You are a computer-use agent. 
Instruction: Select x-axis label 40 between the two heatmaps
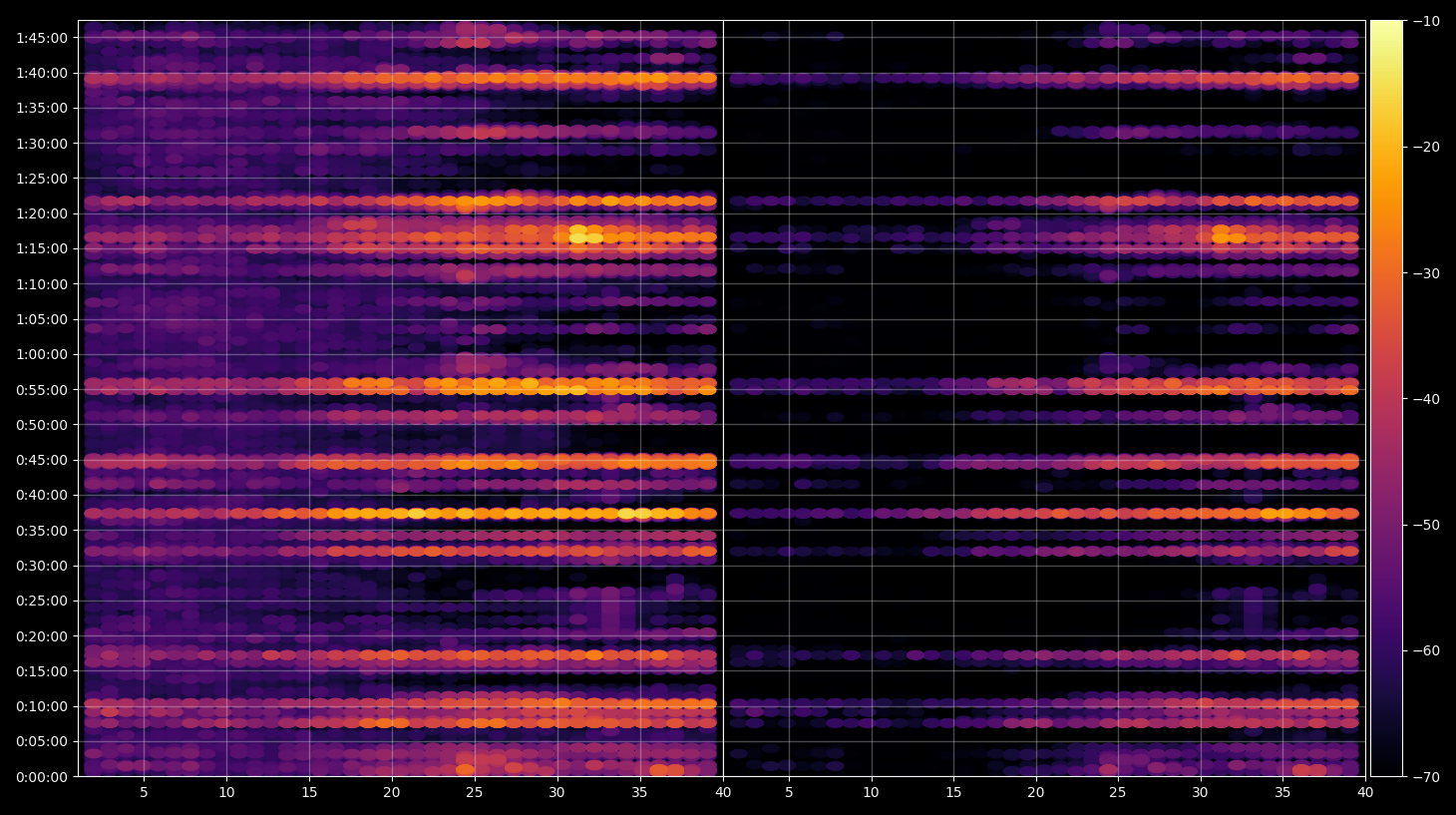(723, 793)
